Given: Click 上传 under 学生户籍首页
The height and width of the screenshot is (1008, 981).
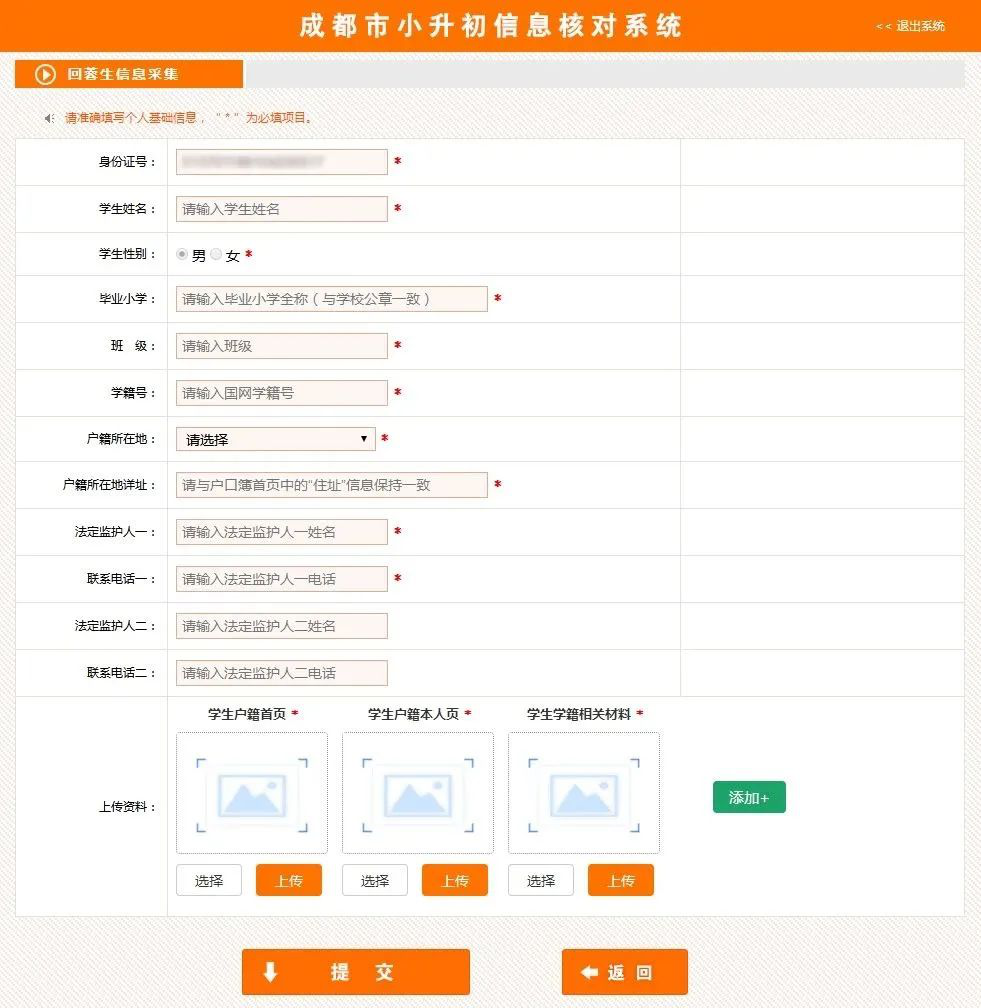Looking at the screenshot, I should pos(289,880).
